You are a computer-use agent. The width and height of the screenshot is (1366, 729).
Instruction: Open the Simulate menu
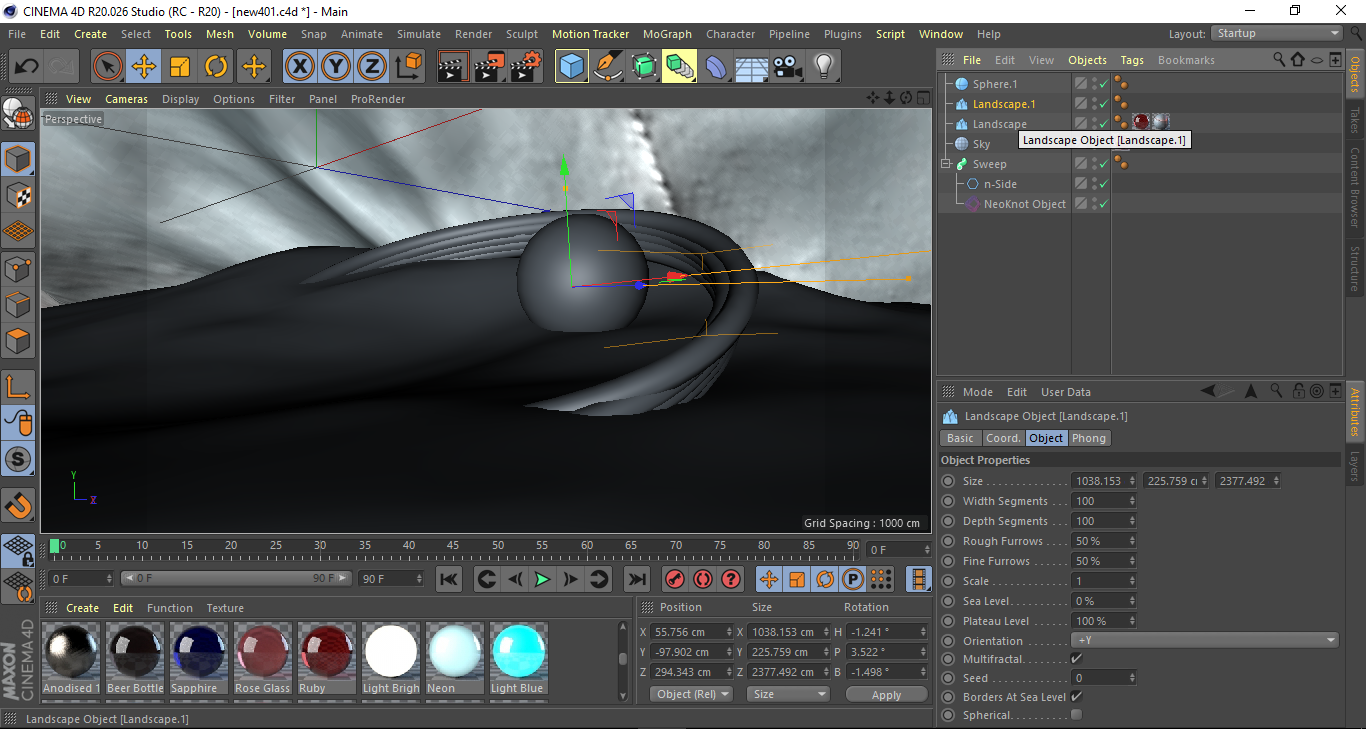(x=418, y=34)
